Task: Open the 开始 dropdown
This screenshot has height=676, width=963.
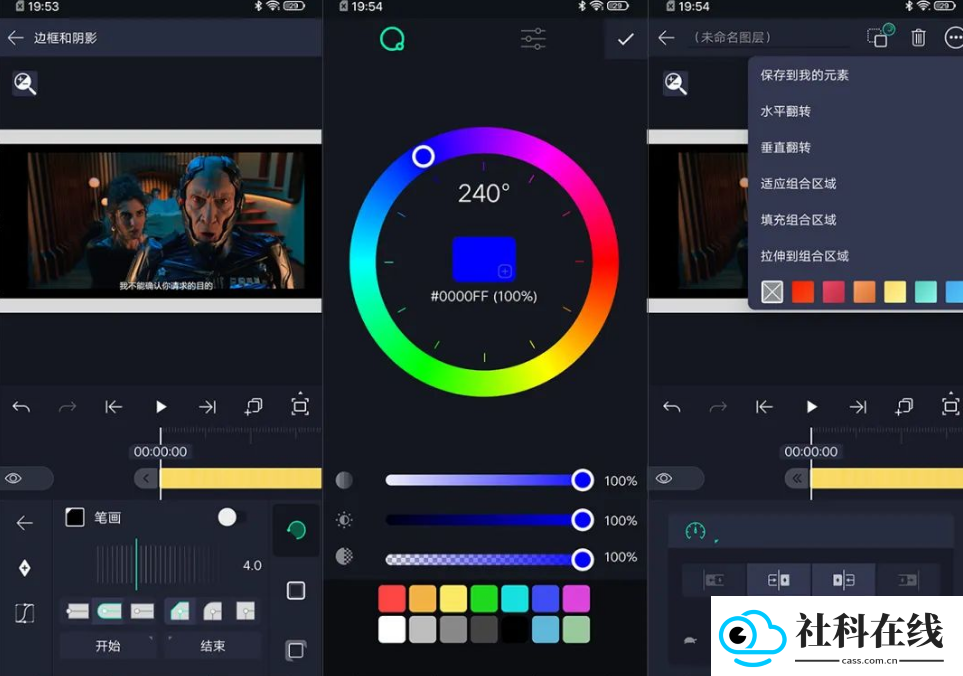Action: 108,646
